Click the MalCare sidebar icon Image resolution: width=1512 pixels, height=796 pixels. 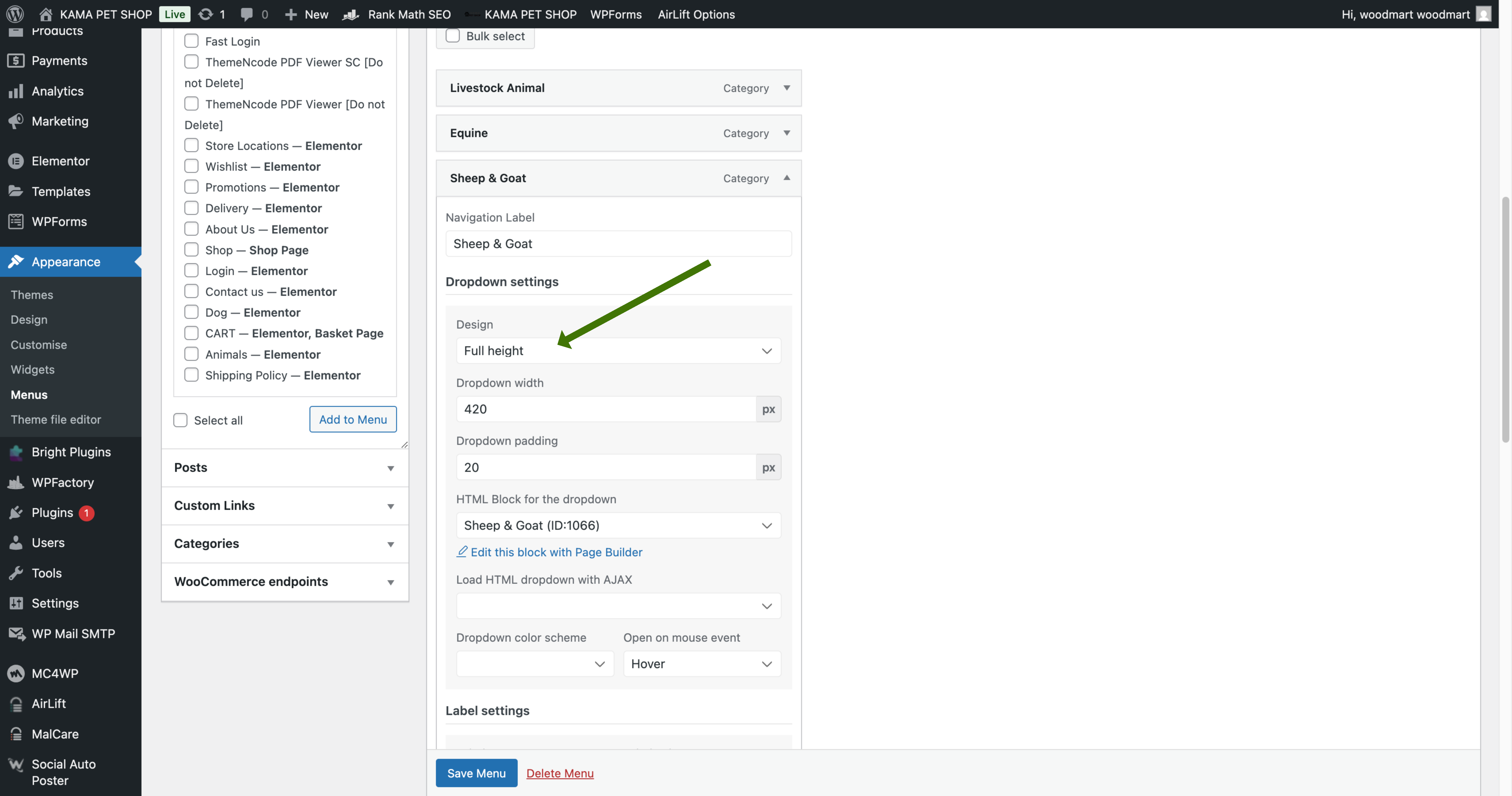pyautogui.click(x=16, y=734)
